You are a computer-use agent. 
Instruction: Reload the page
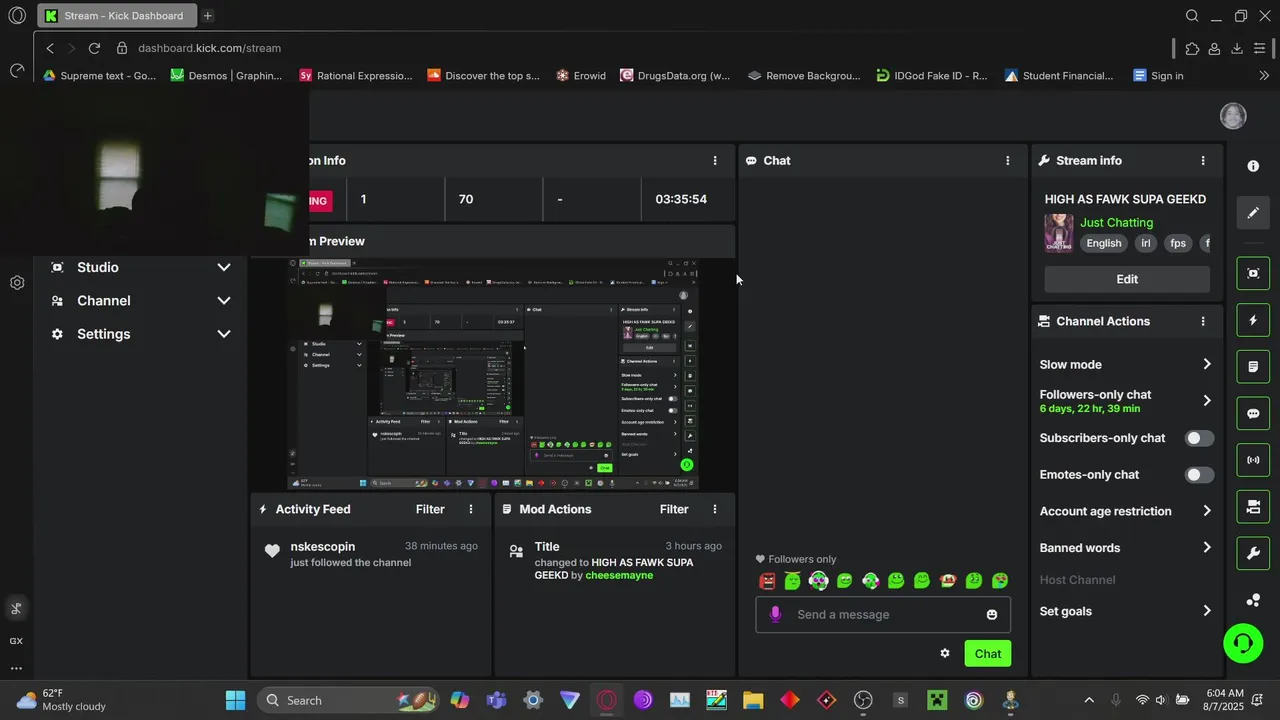coord(94,48)
